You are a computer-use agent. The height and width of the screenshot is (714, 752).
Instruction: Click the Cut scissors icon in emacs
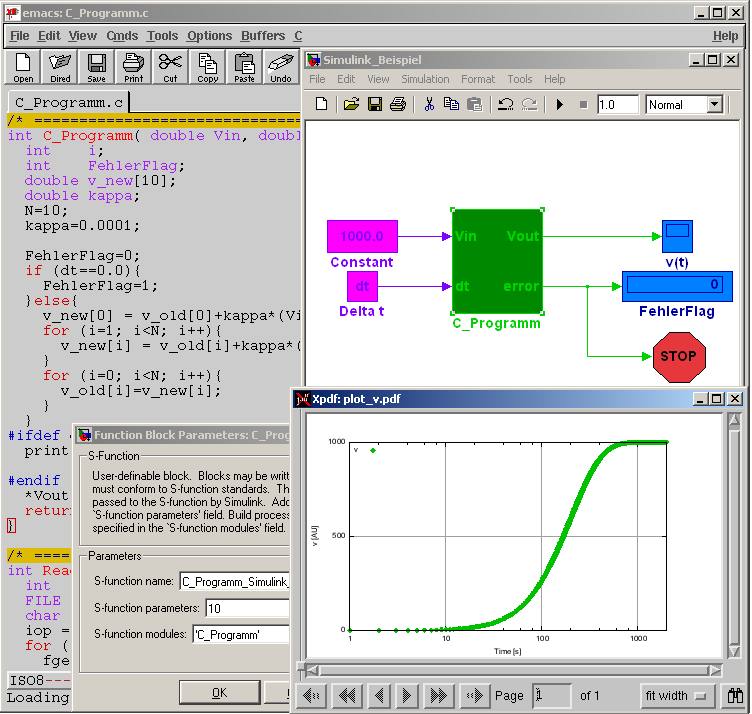(x=170, y=67)
